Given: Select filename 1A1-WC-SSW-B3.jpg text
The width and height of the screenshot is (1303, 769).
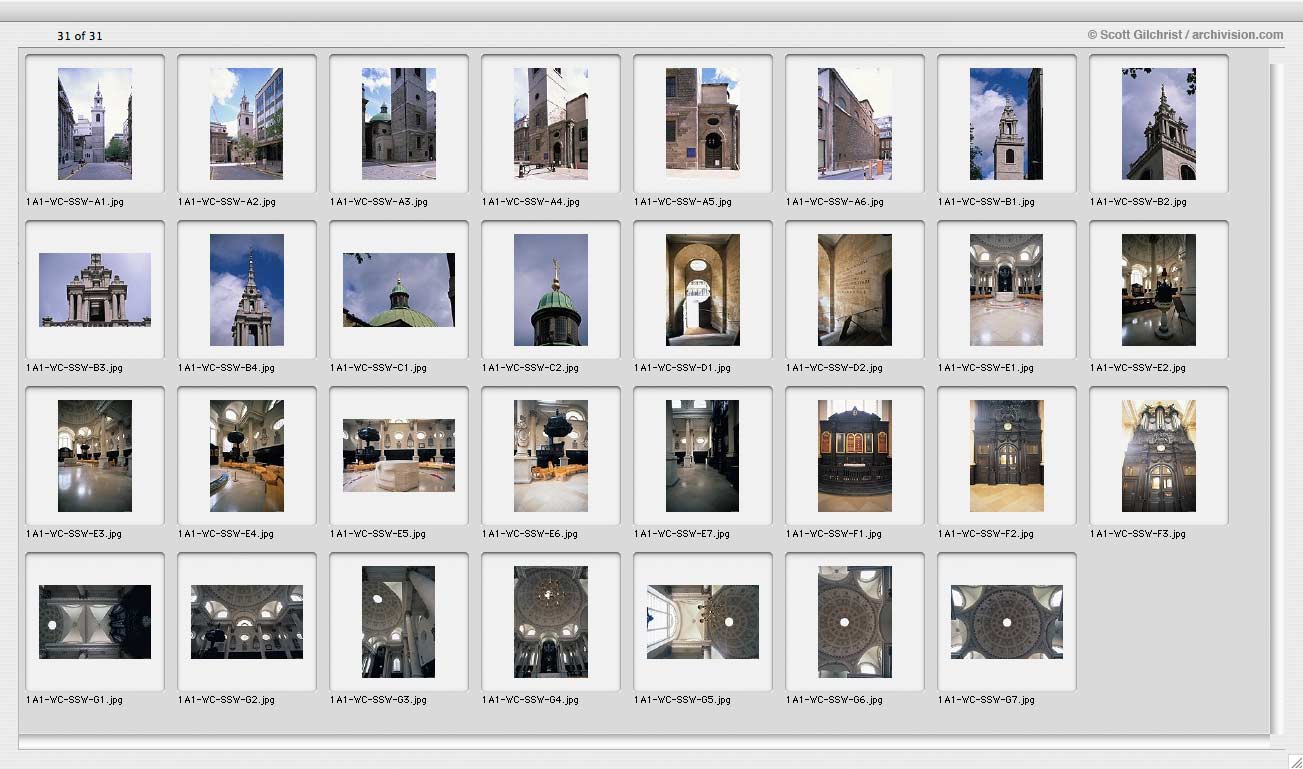Looking at the screenshot, I should click(75, 368).
